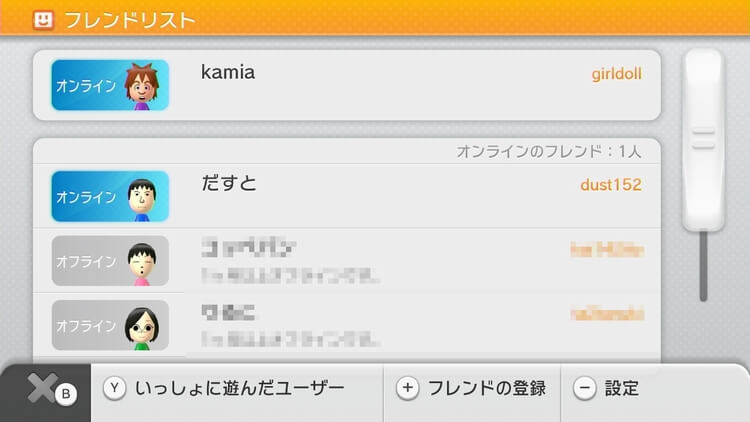The height and width of the screenshot is (422, 750).
Task: Select だすと's Mii avatar
Action: point(142,200)
